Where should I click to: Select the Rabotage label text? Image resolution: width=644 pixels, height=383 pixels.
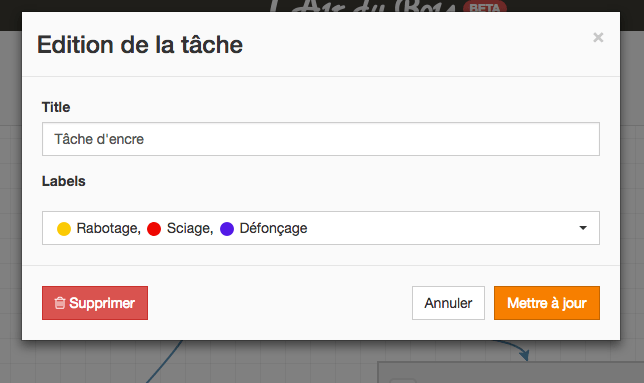coord(108,228)
